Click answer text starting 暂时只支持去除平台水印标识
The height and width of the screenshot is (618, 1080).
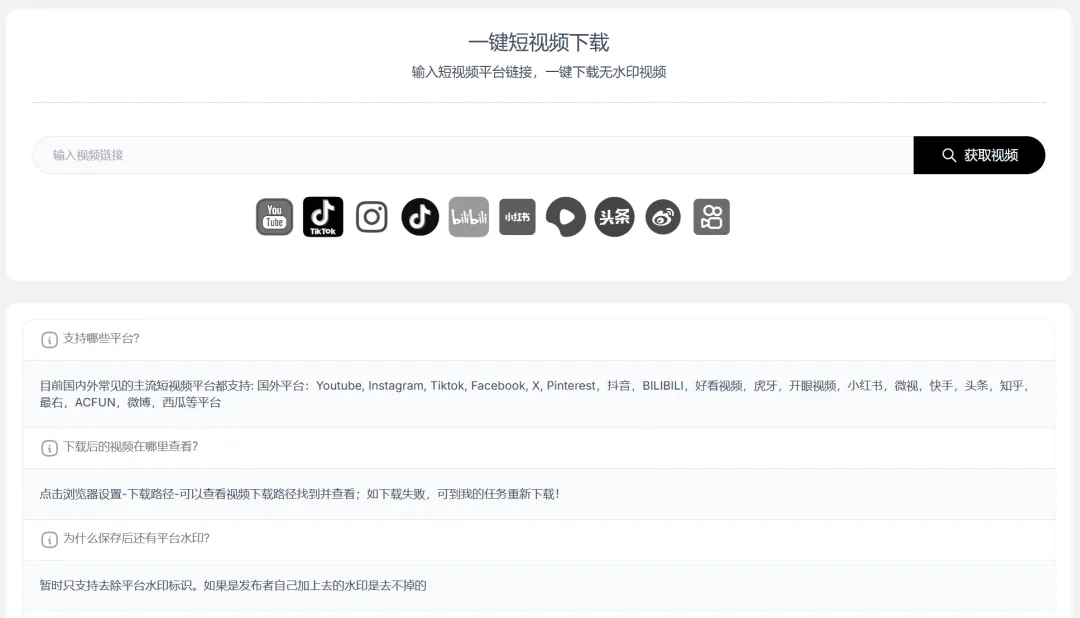pyautogui.click(x=233, y=586)
